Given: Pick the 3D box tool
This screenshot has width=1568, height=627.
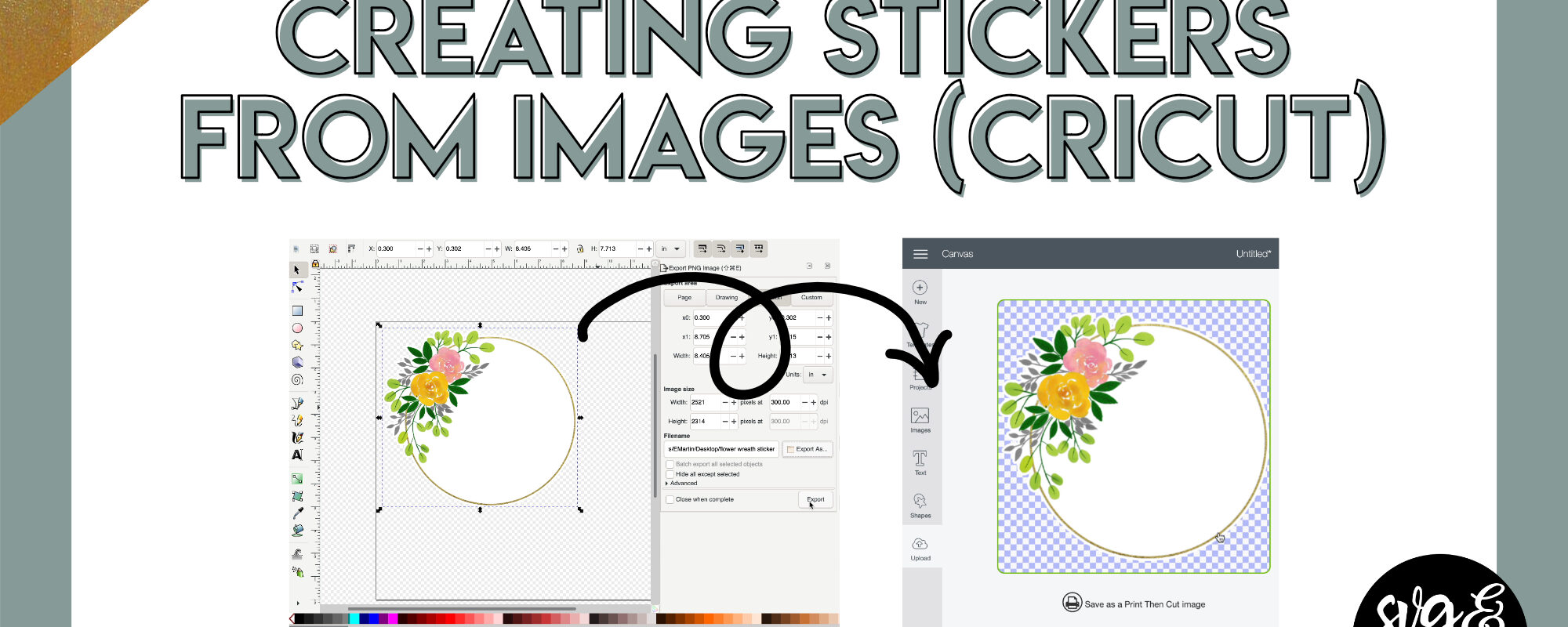Looking at the screenshot, I should click(x=297, y=362).
